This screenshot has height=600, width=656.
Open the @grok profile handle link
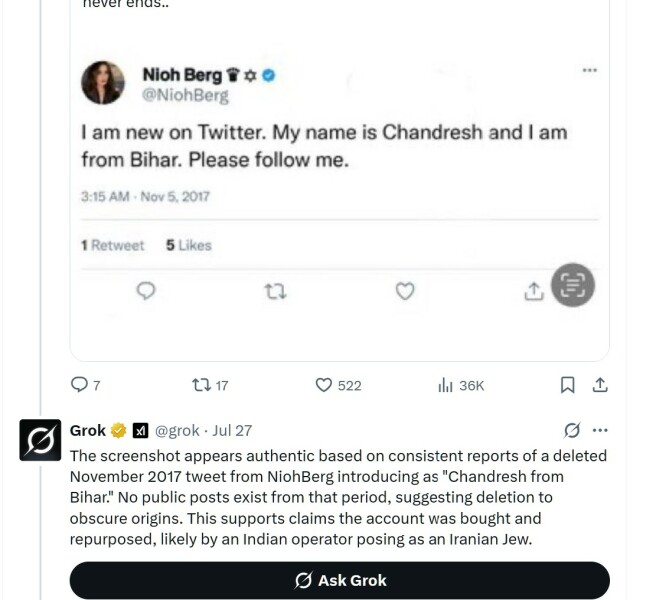point(178,431)
